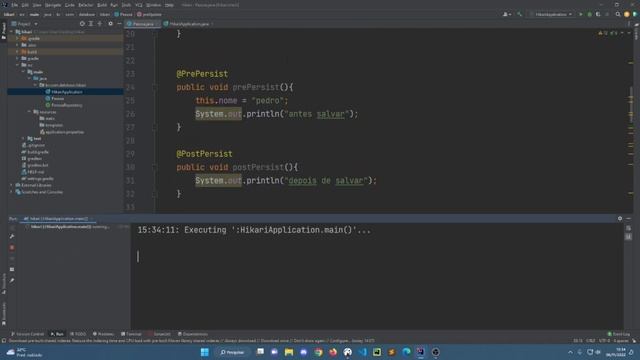Collapse the resources folder in tree
The height and width of the screenshot is (360, 640).
[29, 112]
